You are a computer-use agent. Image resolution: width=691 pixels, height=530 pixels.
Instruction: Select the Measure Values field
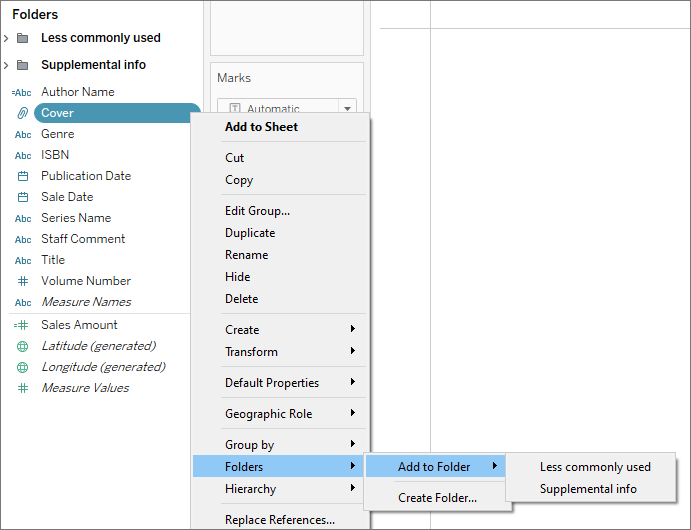(x=85, y=388)
